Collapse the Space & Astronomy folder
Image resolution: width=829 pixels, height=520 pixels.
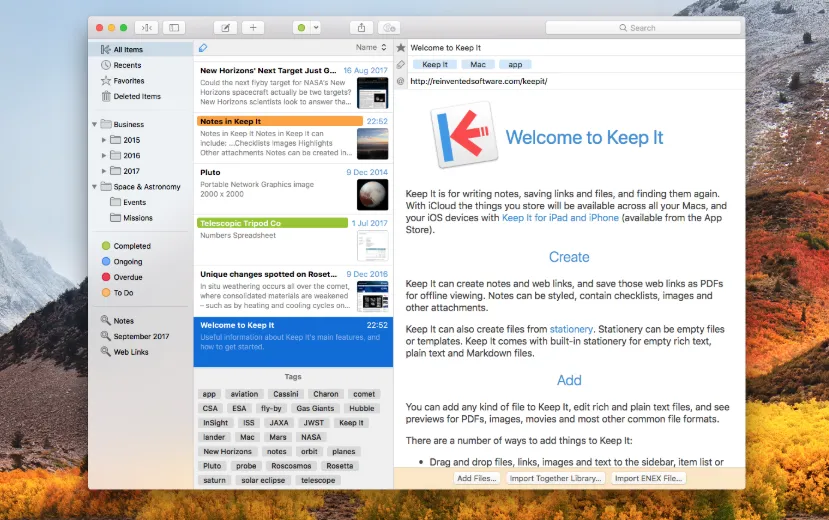[95, 187]
